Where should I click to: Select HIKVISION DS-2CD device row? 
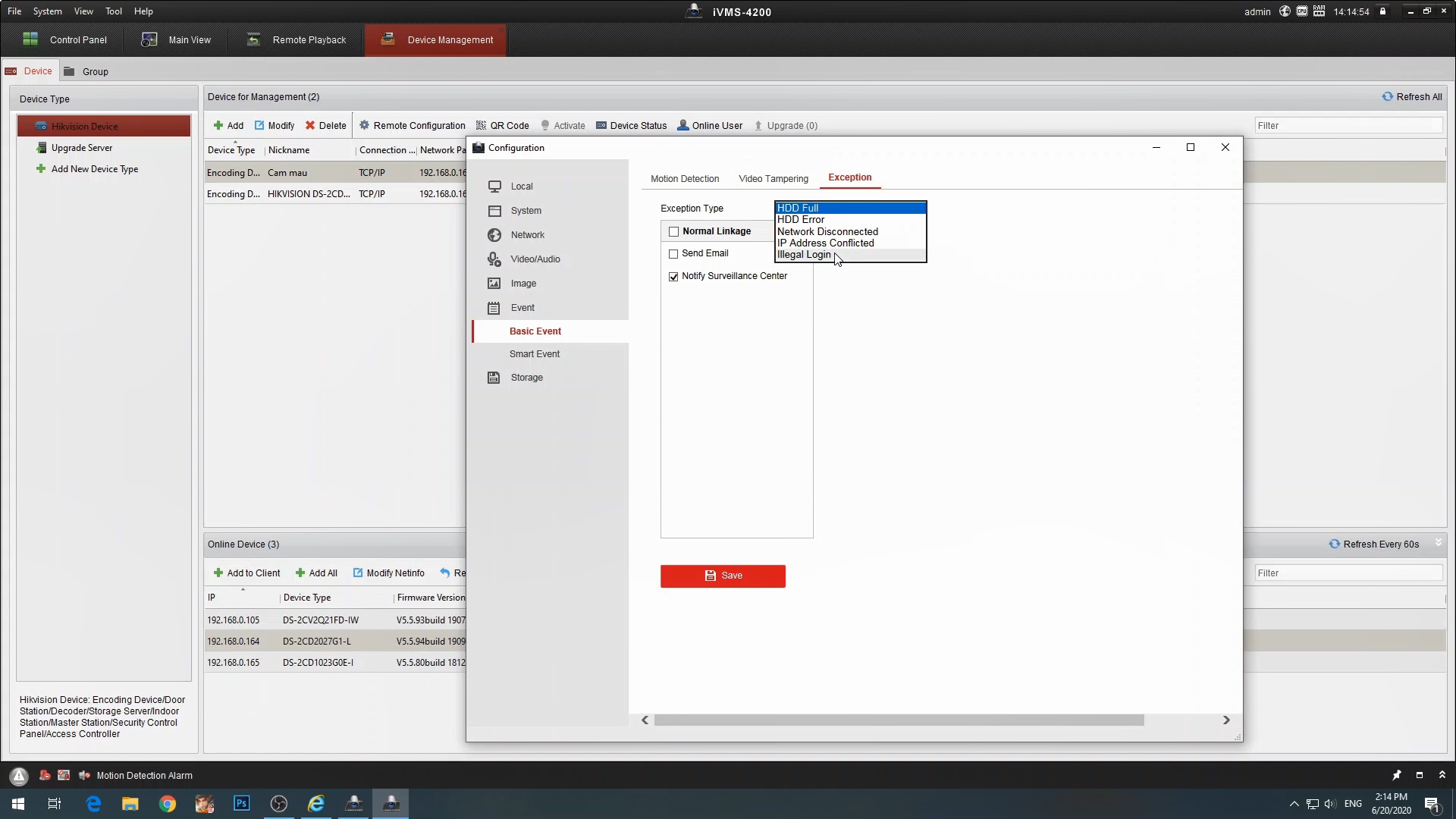pyautogui.click(x=334, y=194)
